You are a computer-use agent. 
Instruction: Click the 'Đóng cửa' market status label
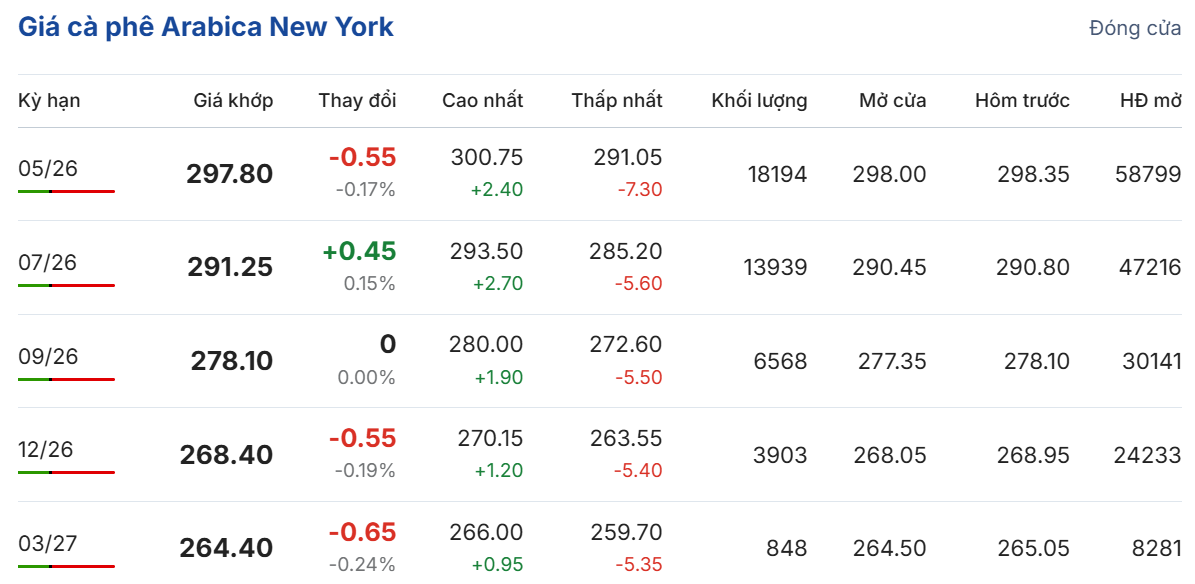(x=1135, y=28)
